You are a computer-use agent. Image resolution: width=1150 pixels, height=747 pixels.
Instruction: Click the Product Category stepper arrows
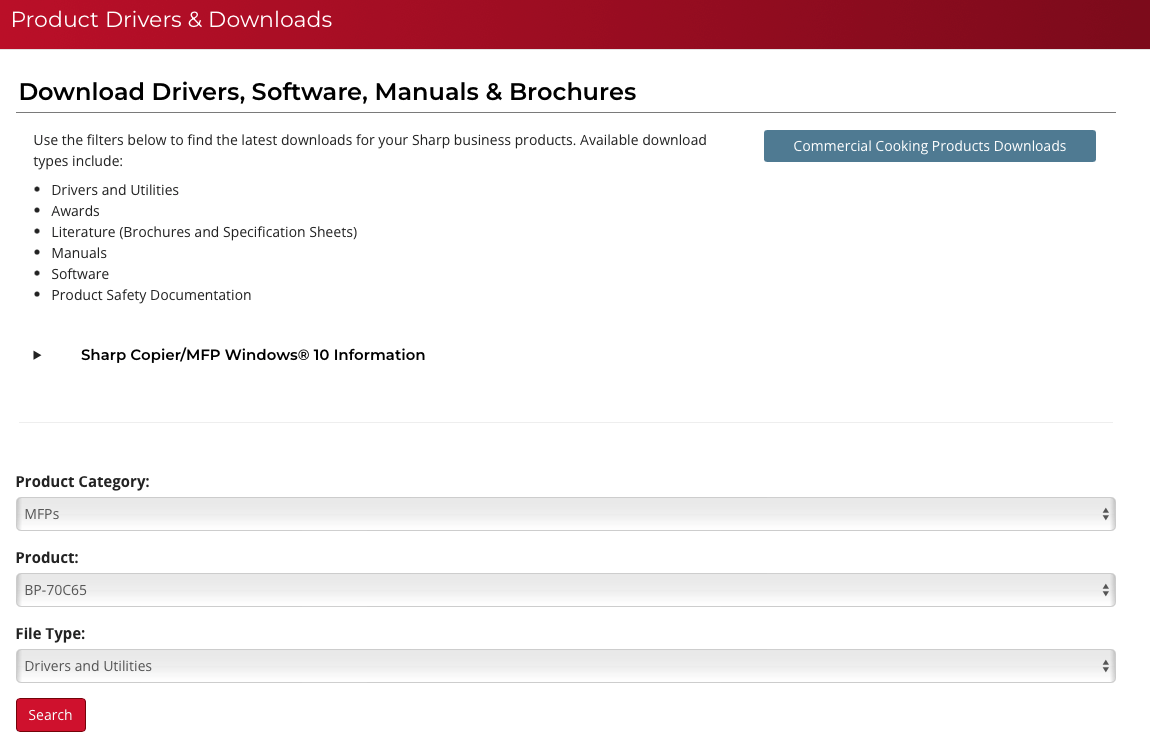(x=1105, y=513)
